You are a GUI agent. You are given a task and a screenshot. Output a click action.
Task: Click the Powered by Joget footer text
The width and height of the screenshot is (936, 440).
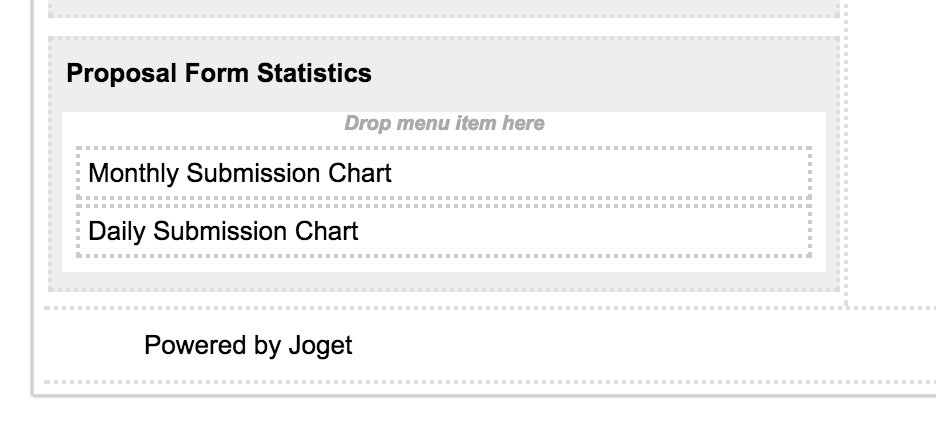point(248,346)
